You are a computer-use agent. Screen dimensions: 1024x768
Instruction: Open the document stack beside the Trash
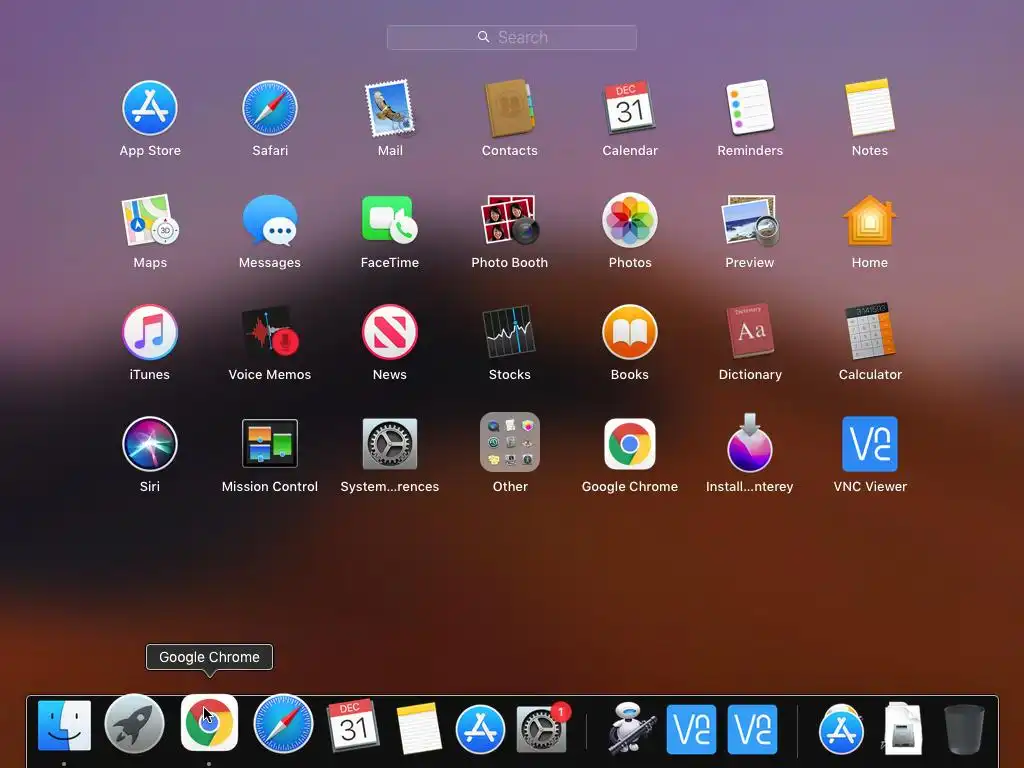(903, 728)
